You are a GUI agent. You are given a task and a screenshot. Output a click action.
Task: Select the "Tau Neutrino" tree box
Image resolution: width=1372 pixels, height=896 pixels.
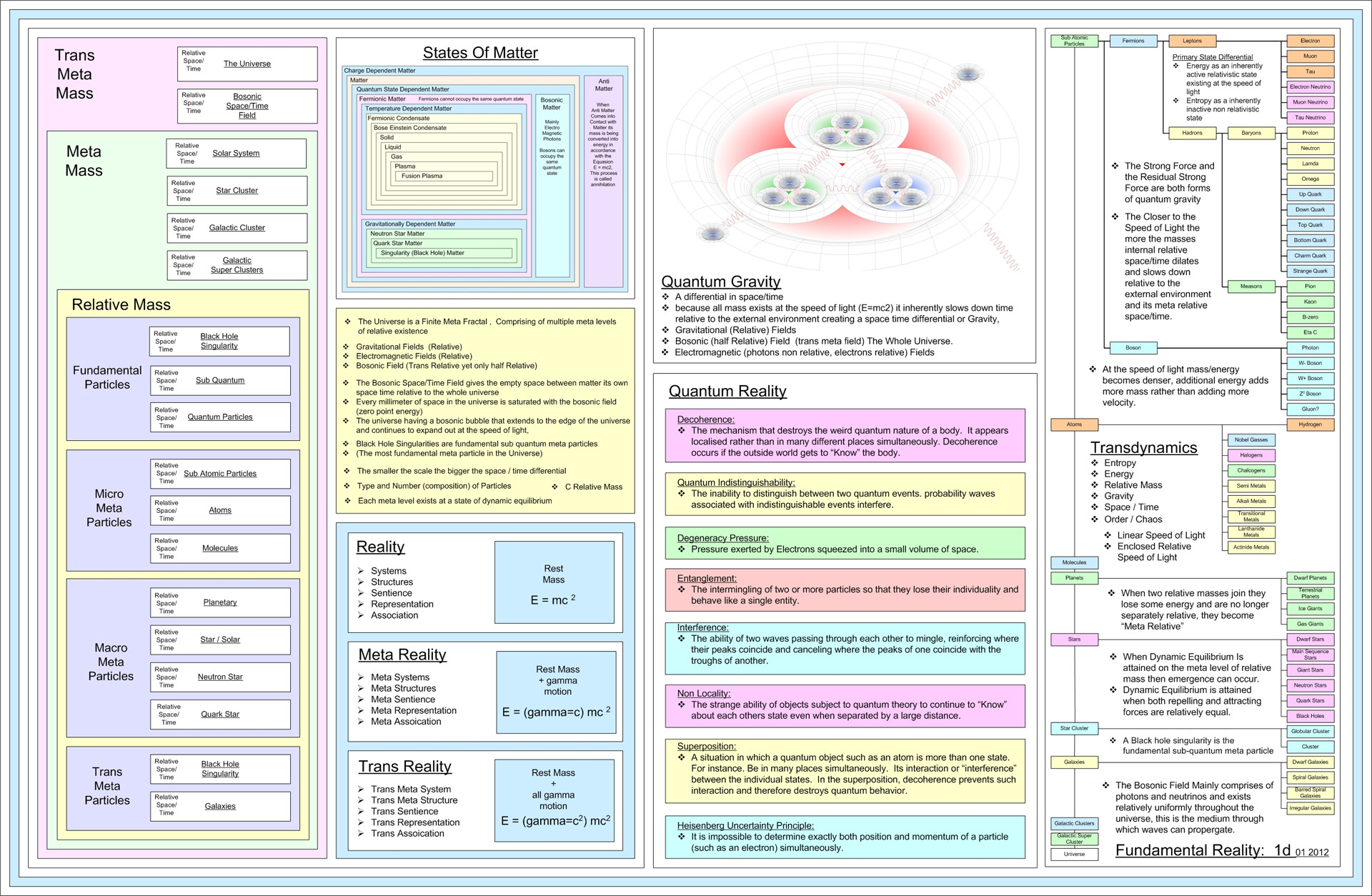coord(1310,118)
